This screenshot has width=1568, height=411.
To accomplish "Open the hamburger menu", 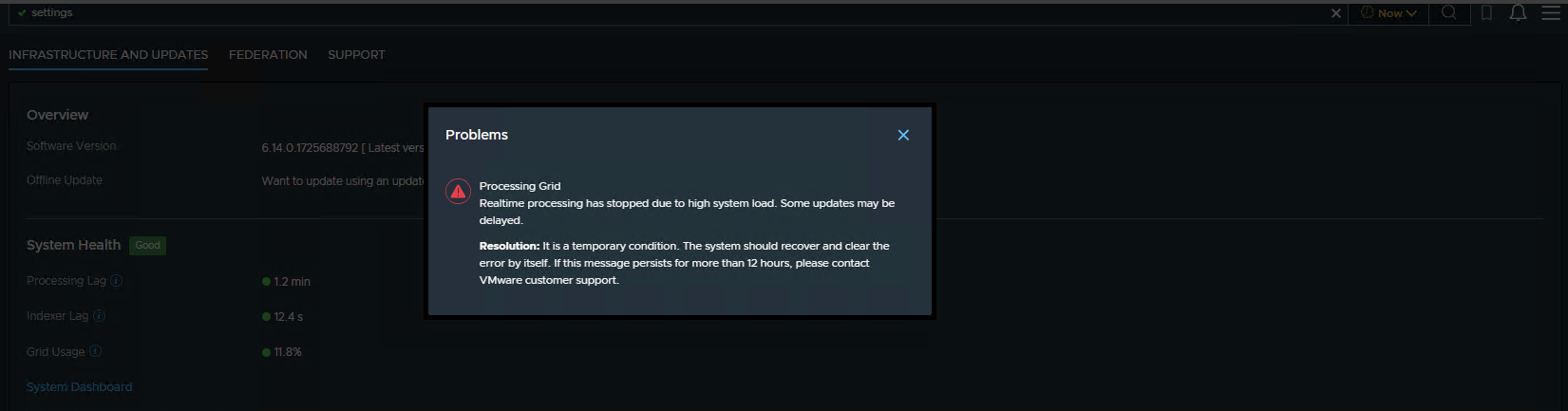I will click(1550, 12).
